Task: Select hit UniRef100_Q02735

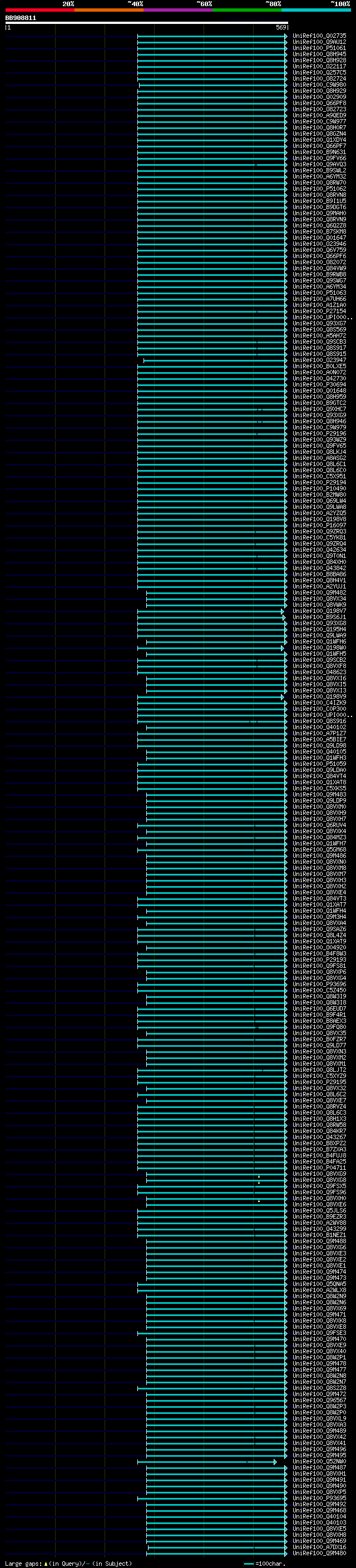Action: coord(319,36)
